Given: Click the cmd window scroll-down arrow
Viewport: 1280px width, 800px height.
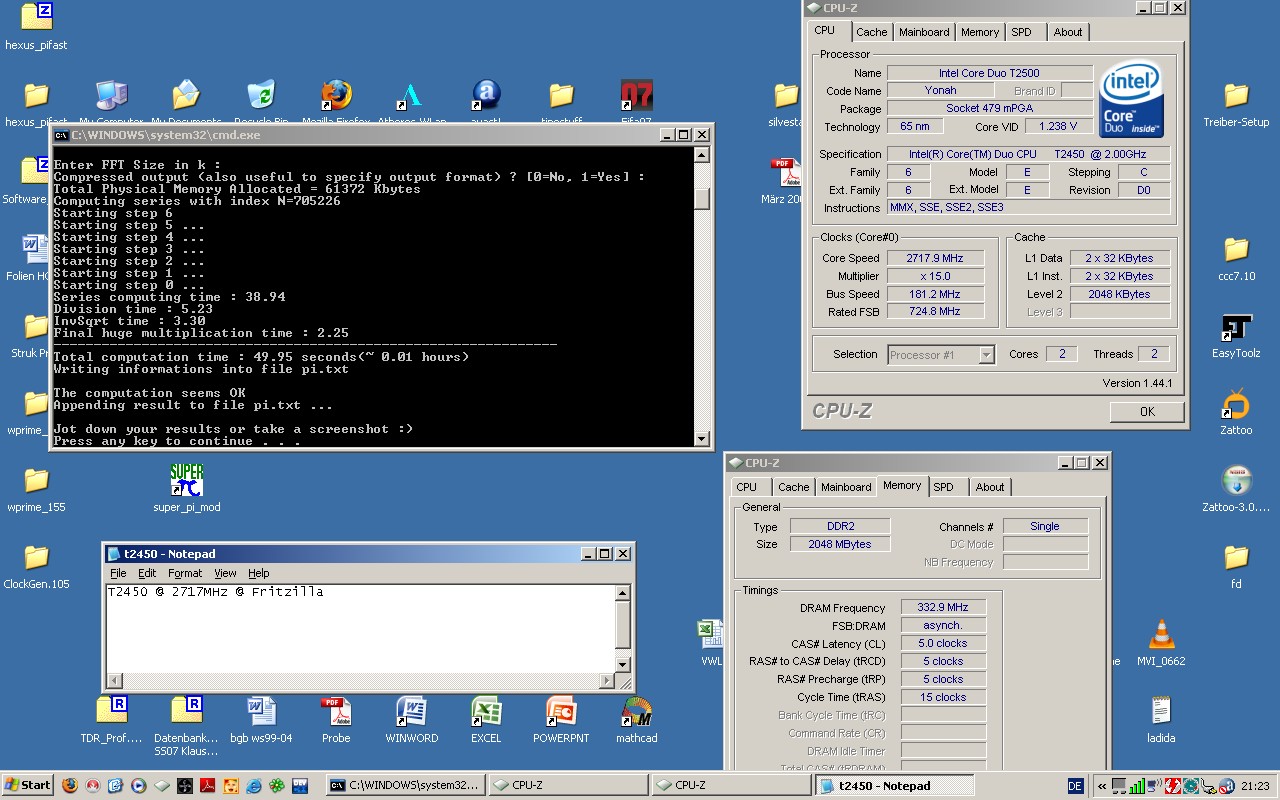Looking at the screenshot, I should point(702,438).
